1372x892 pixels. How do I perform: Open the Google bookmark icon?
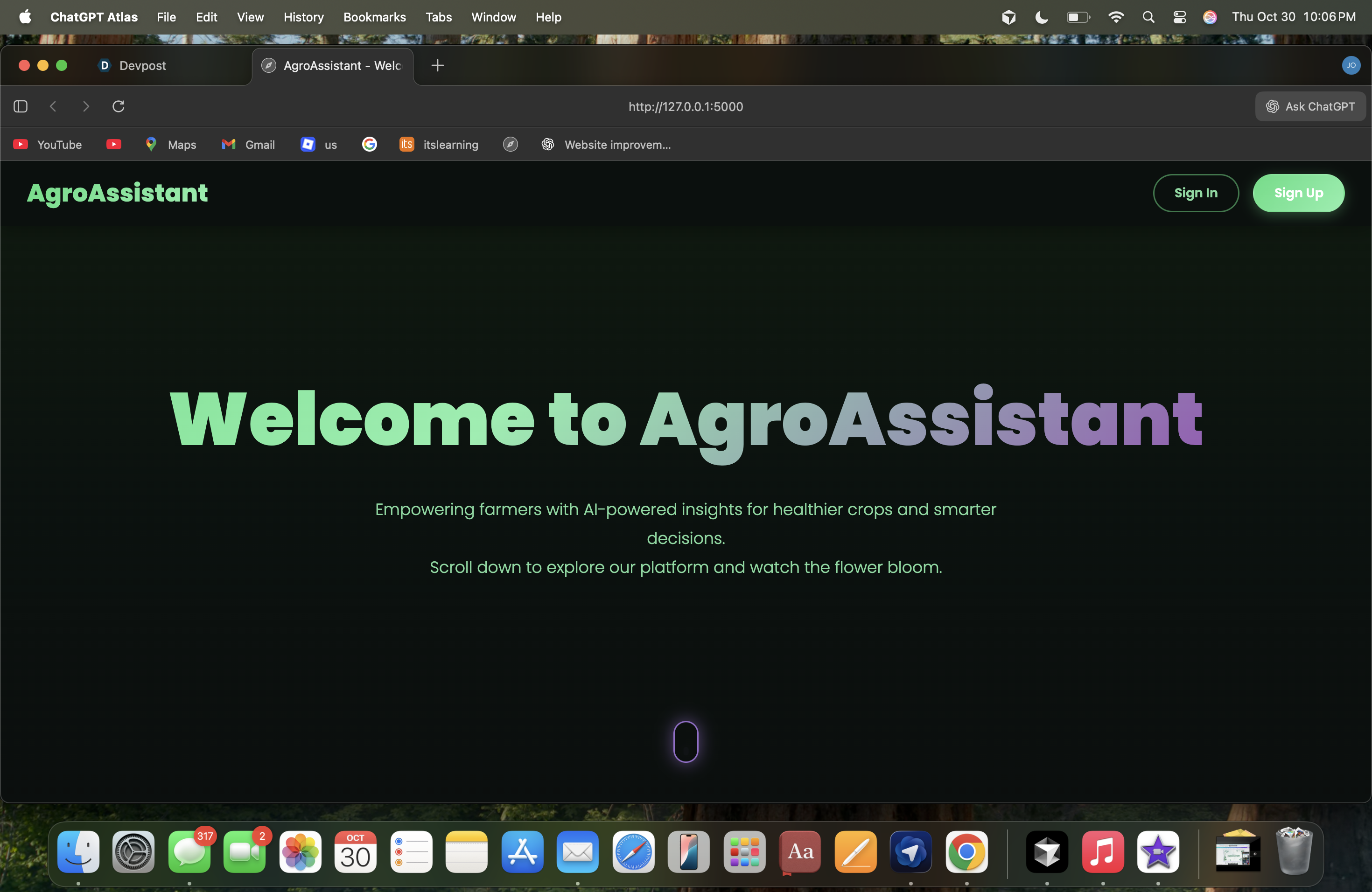pos(370,144)
